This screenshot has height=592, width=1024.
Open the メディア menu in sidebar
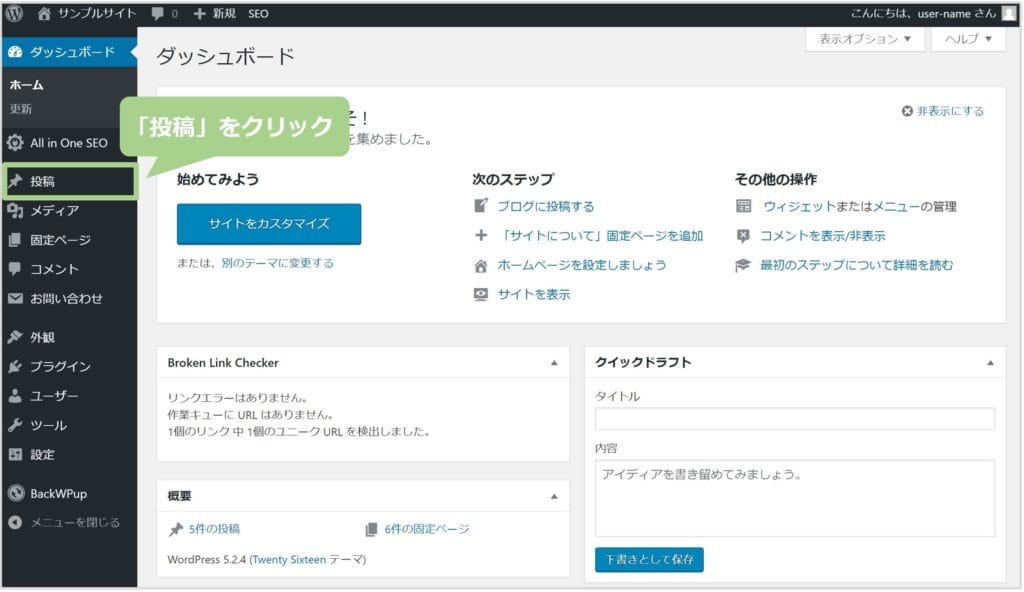pyautogui.click(x=54, y=211)
